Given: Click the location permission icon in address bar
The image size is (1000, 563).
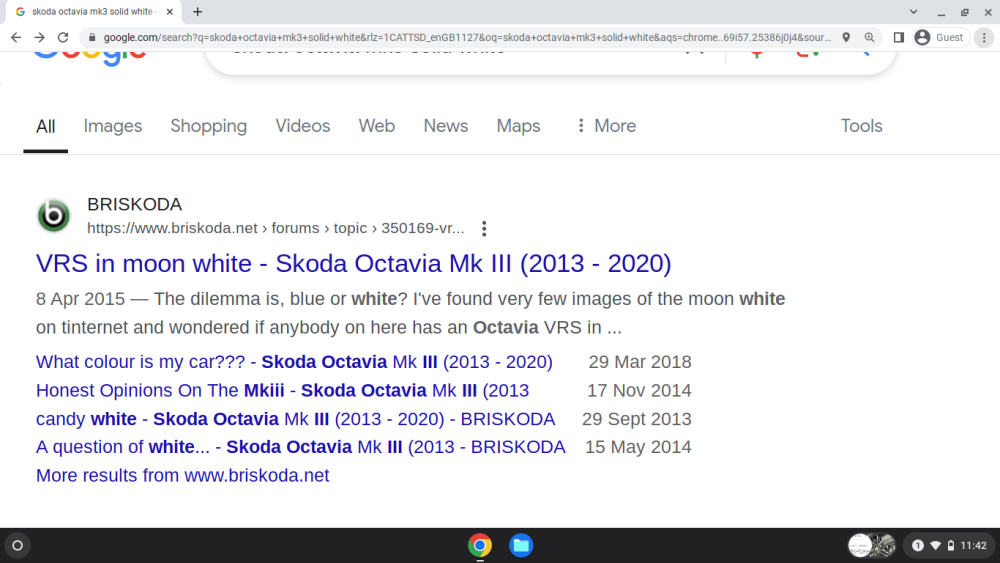Looking at the screenshot, I should [x=846, y=38].
